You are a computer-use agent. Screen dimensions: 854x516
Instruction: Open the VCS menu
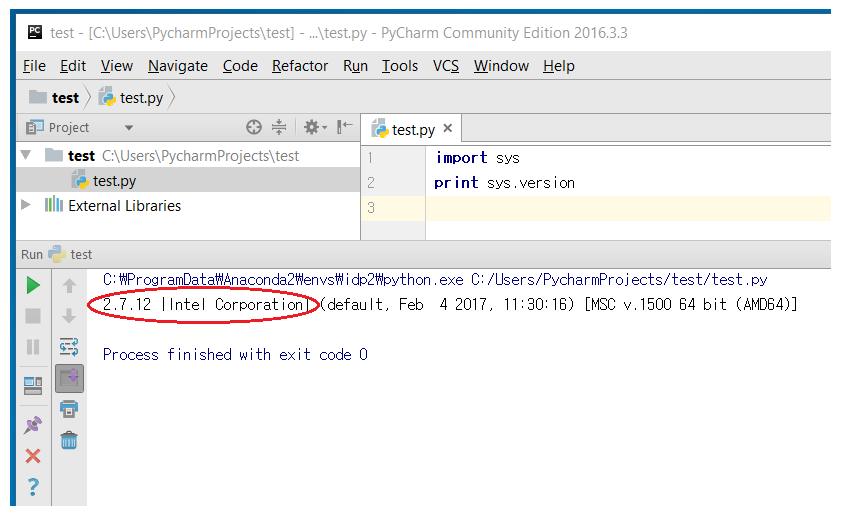pos(446,66)
